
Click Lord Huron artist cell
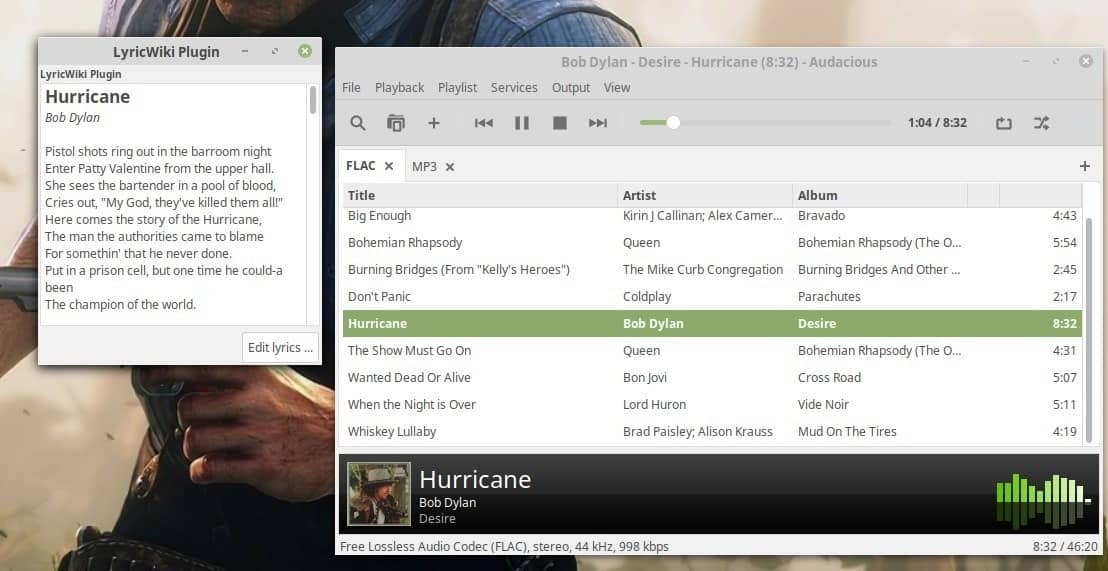[x=654, y=404]
